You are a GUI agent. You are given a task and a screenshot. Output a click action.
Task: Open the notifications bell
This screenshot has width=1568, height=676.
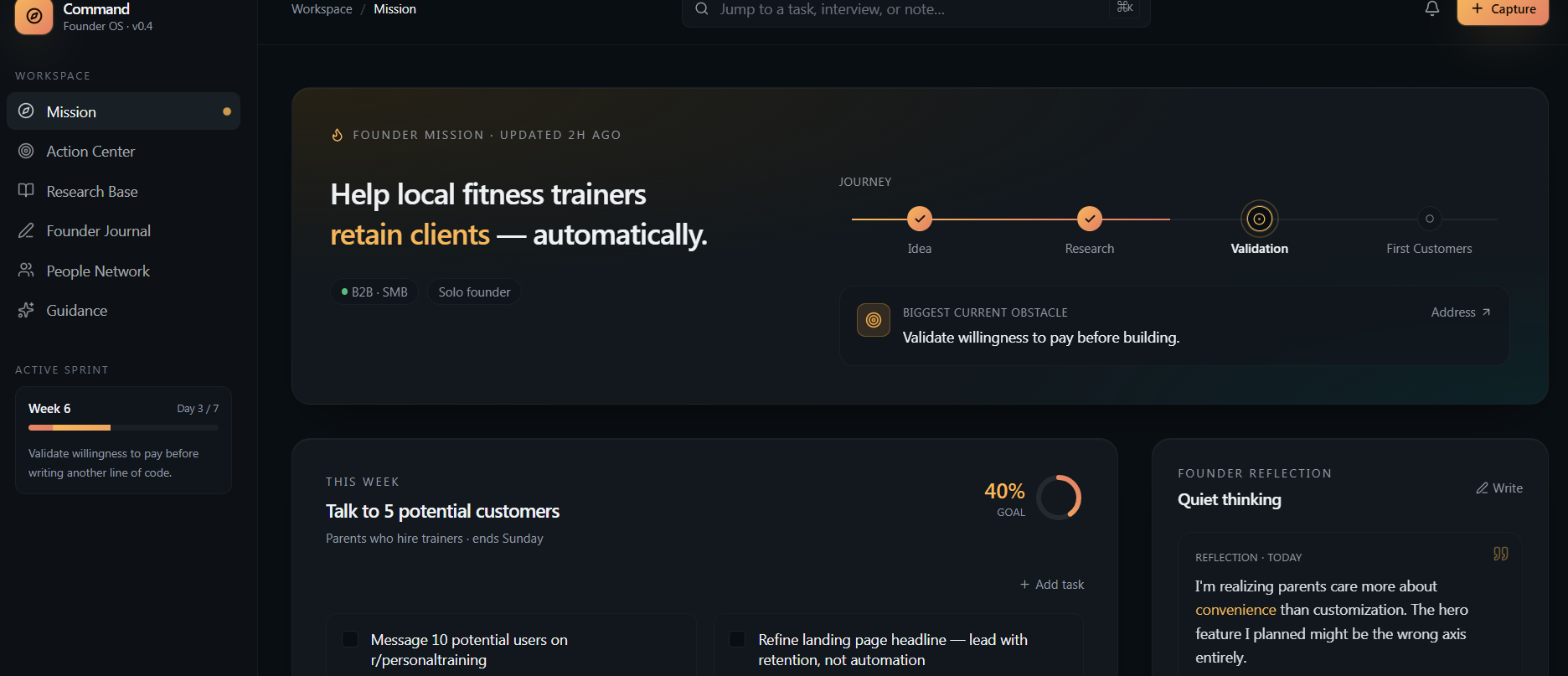click(x=1432, y=9)
